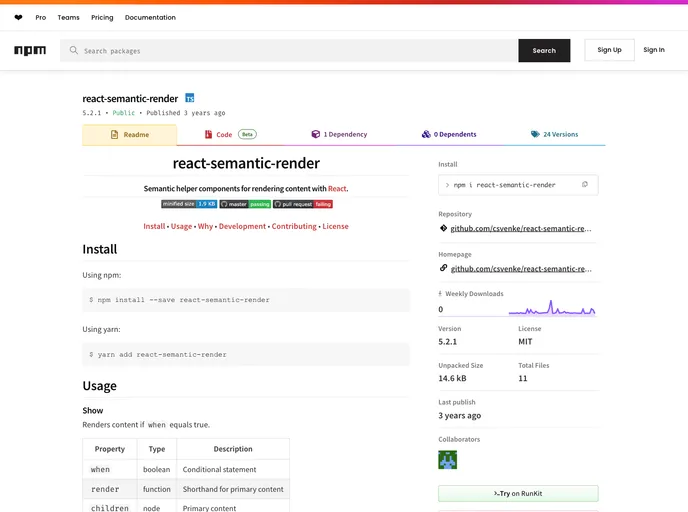Click the '3 years ago' last publish value
The image size is (688, 512).
pyautogui.click(x=459, y=415)
